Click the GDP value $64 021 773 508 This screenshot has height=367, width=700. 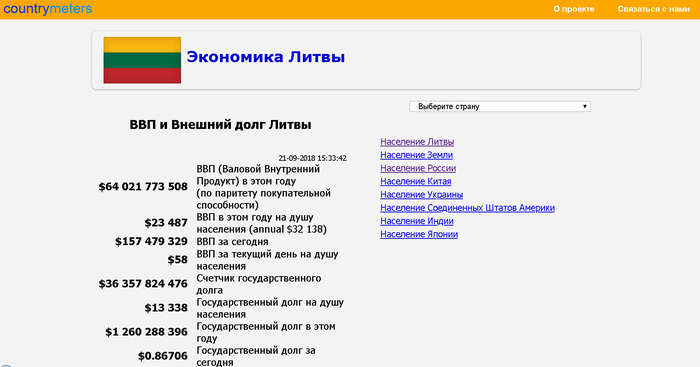tap(143, 187)
